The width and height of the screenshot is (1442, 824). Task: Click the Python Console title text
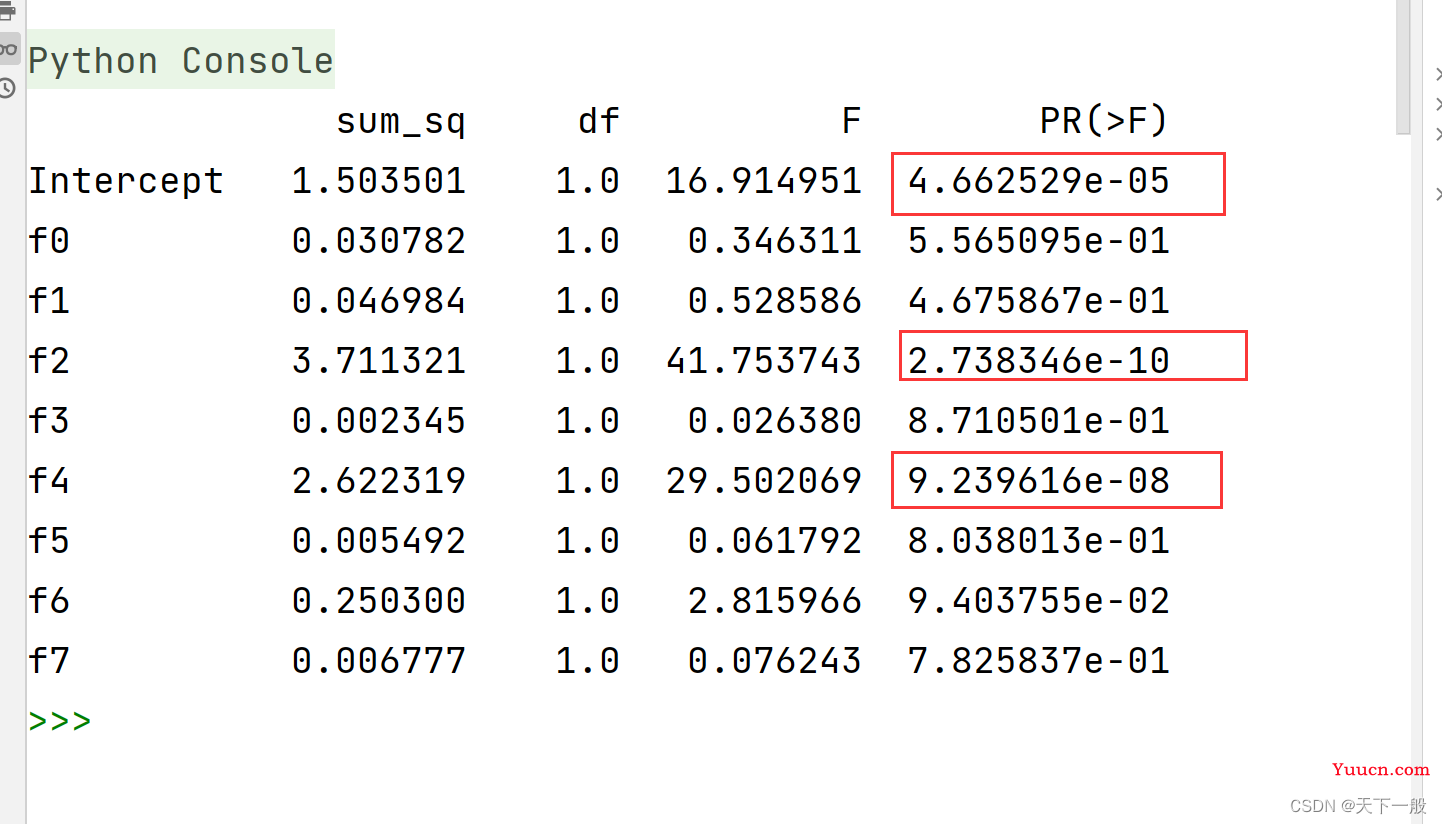tap(180, 61)
